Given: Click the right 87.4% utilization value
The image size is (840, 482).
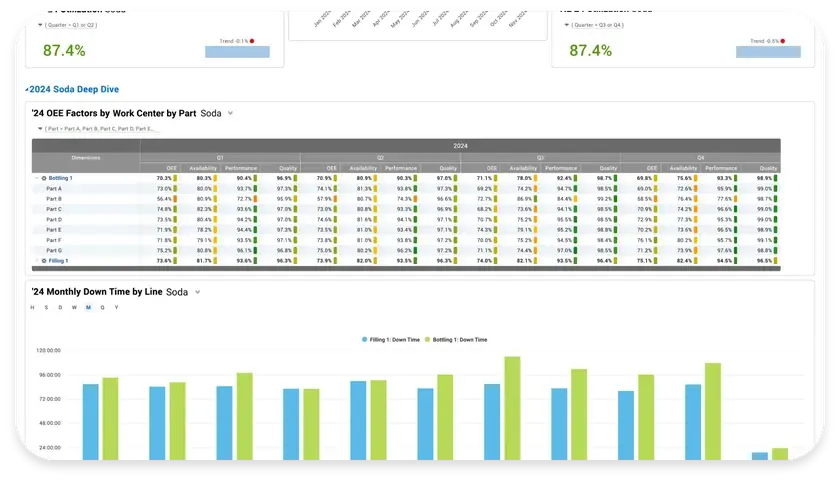Looking at the screenshot, I should [x=590, y=50].
